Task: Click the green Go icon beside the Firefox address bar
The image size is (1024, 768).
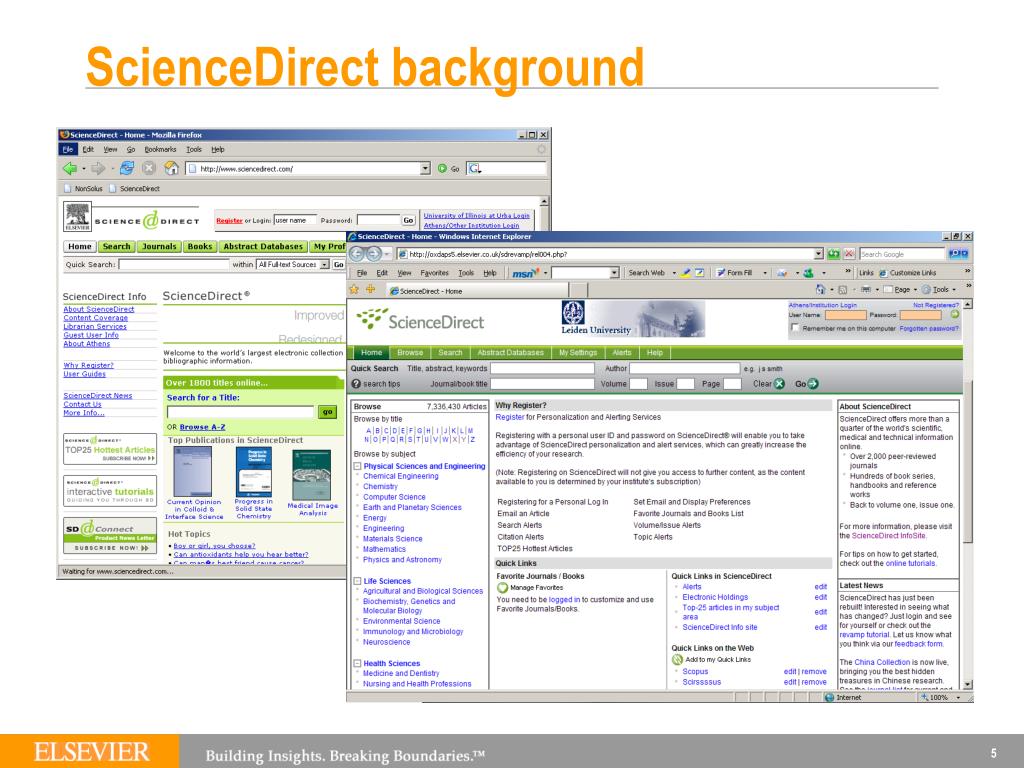Action: (442, 168)
